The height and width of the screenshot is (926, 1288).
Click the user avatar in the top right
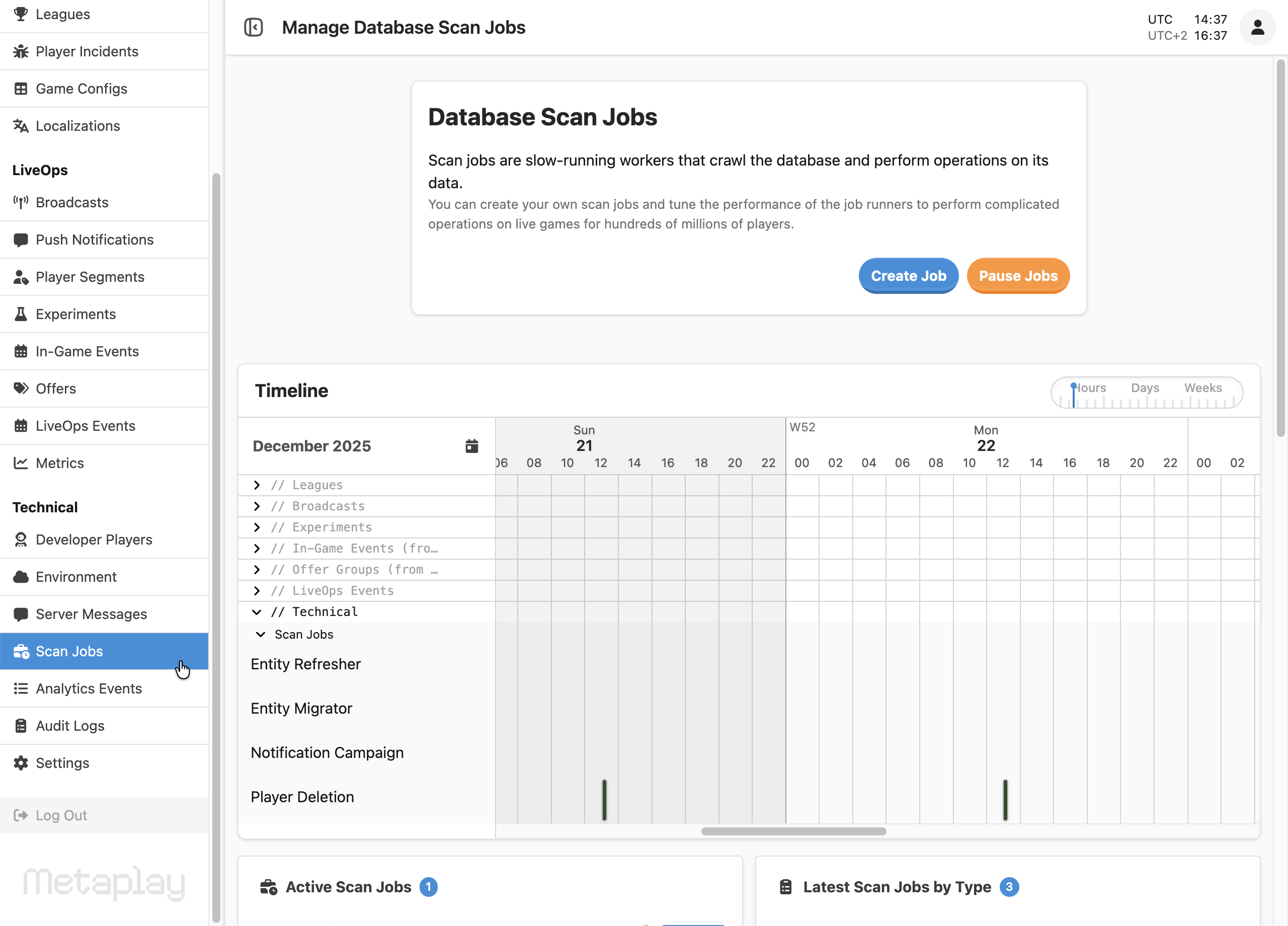[1257, 27]
